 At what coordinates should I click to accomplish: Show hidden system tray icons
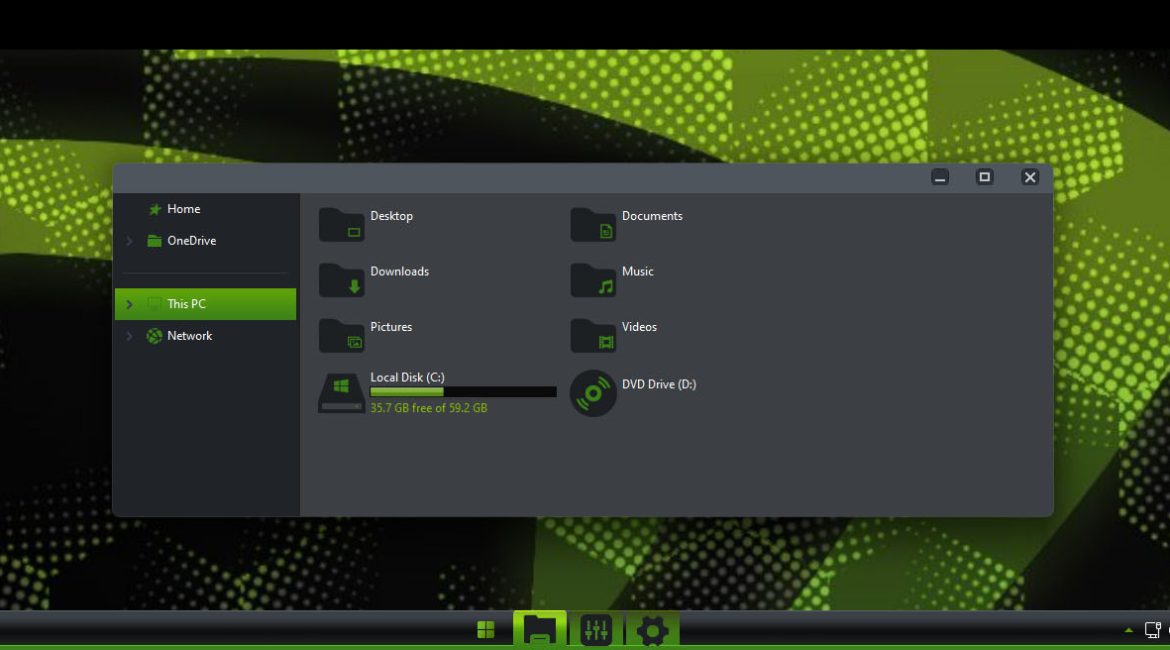(x=1129, y=630)
